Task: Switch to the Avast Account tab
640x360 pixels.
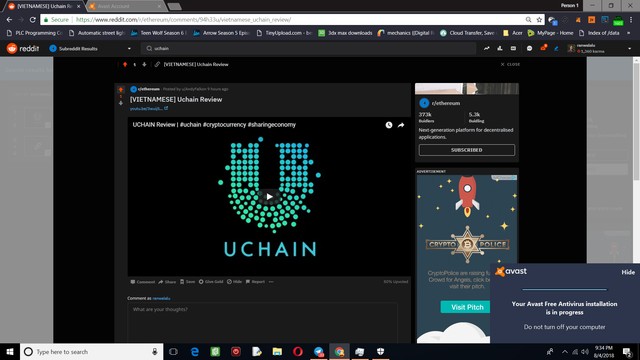Action: tap(127, 6)
